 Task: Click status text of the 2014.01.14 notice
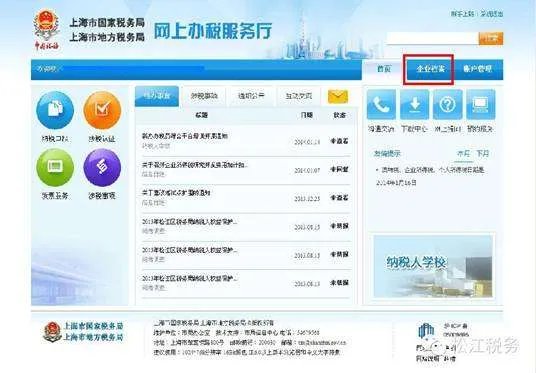339,141
